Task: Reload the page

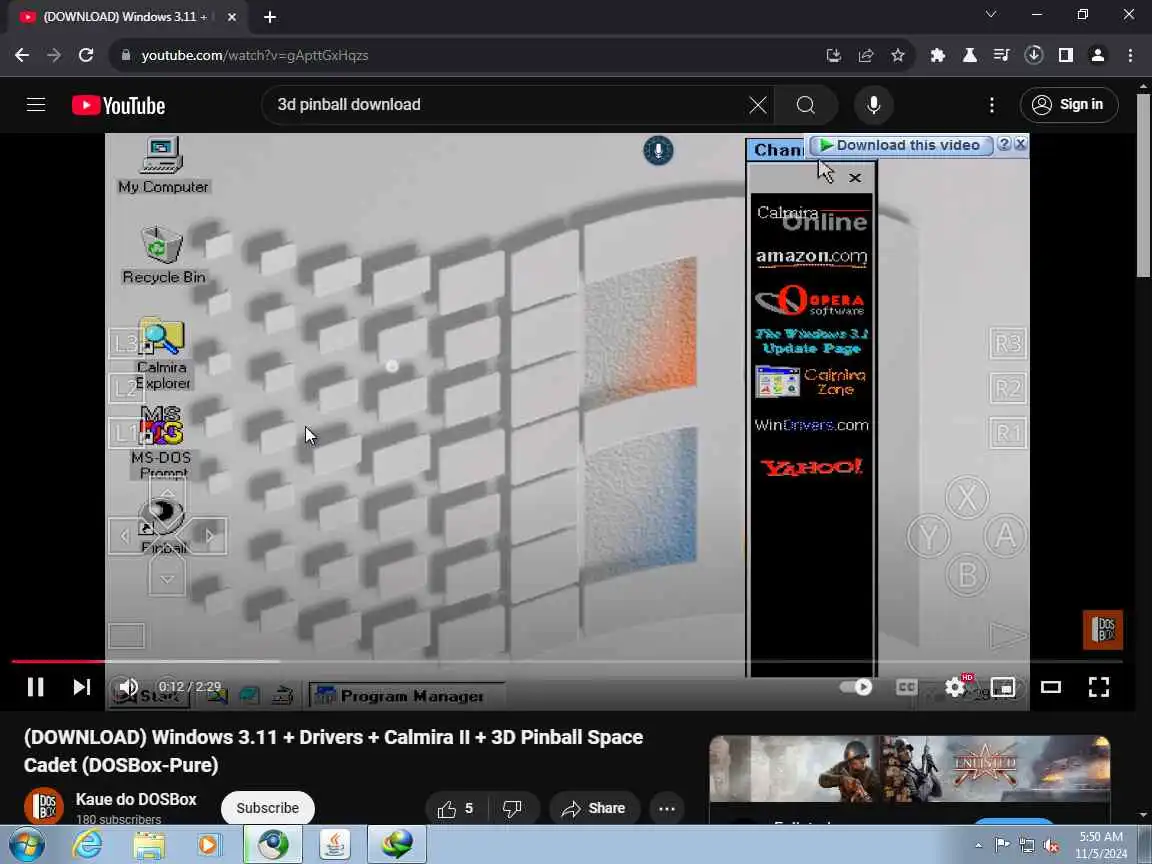Action: pos(86,55)
